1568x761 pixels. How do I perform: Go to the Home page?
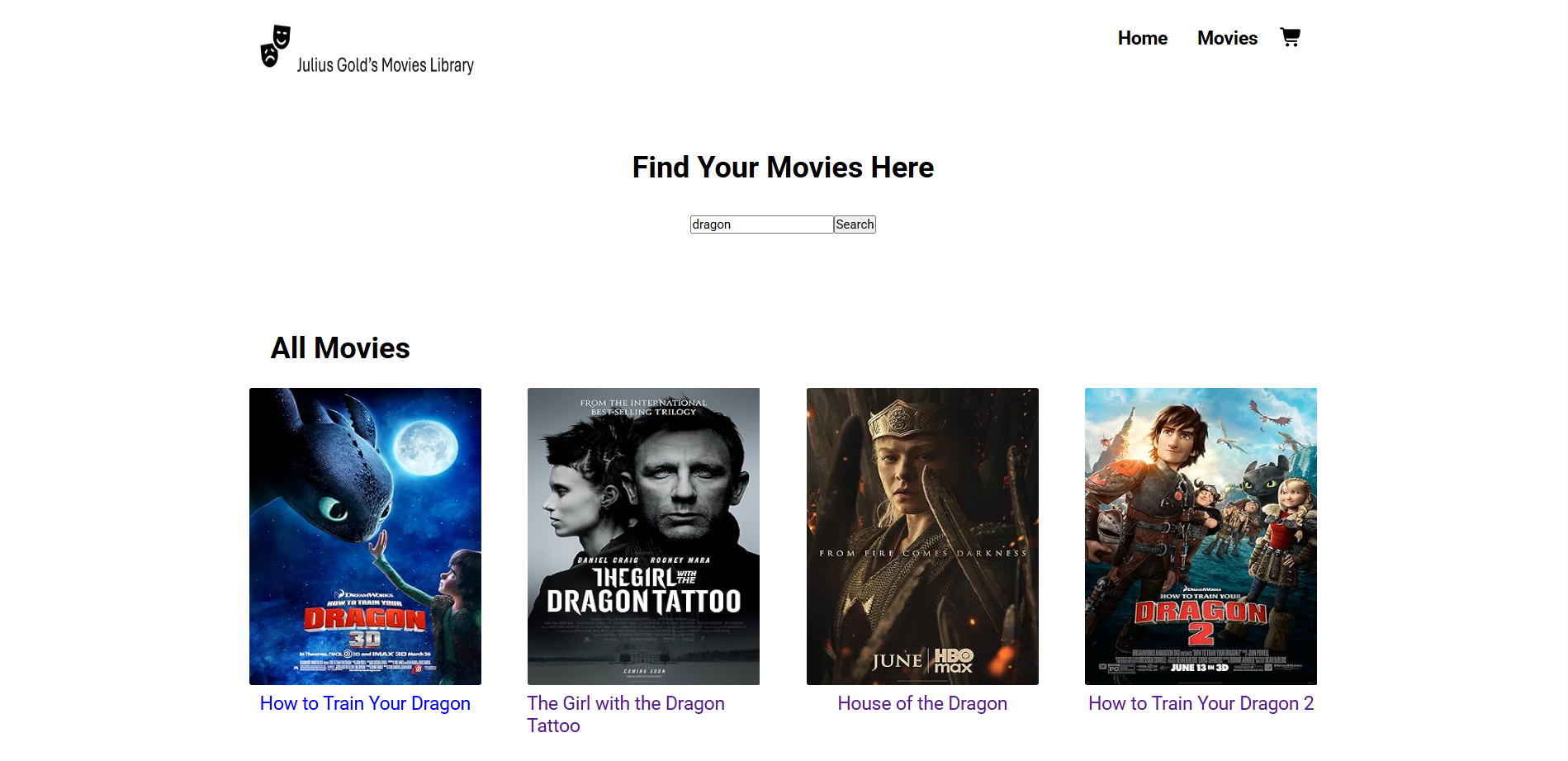click(1142, 38)
